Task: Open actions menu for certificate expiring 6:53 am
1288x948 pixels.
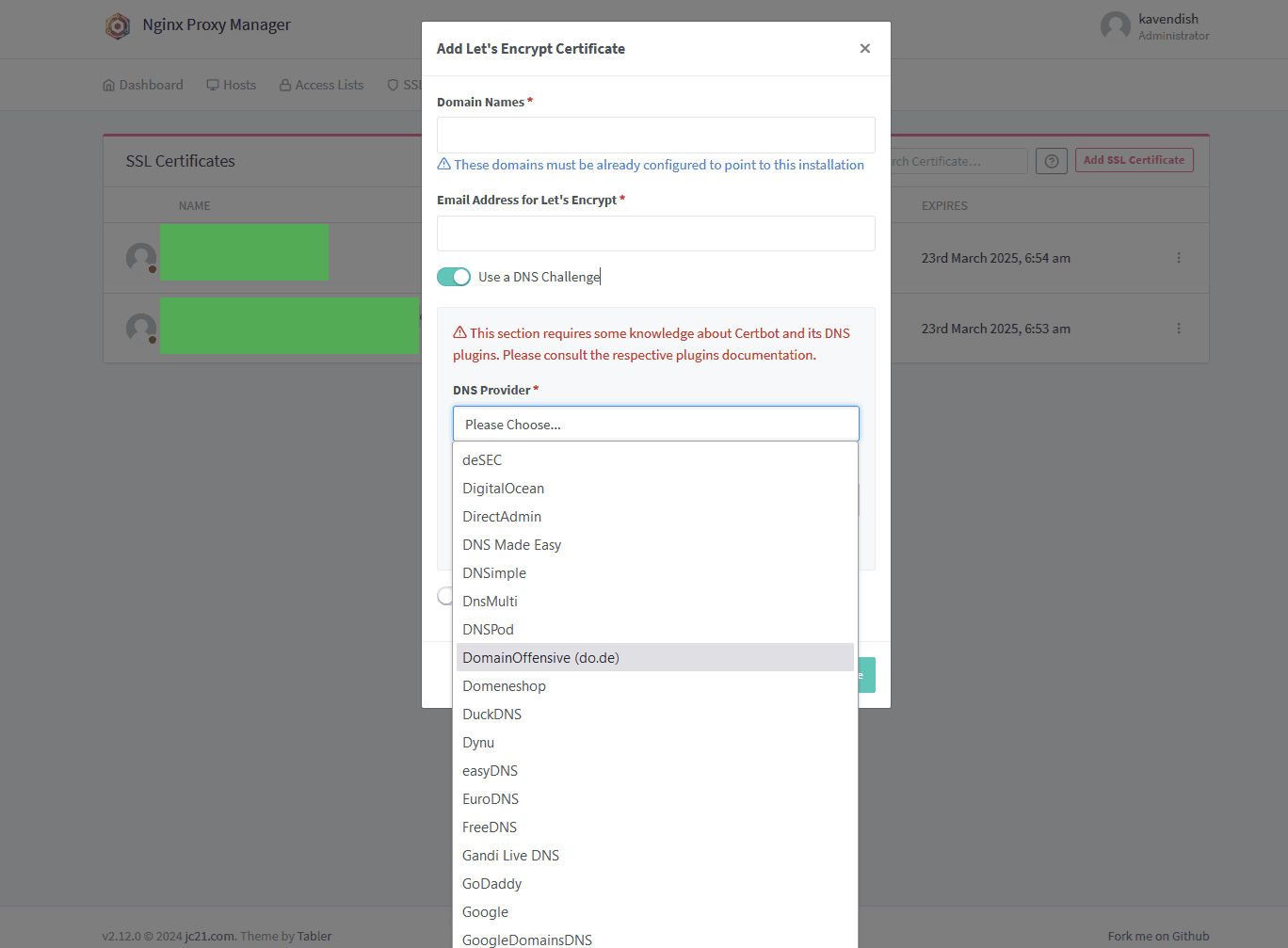Action: pyautogui.click(x=1179, y=329)
